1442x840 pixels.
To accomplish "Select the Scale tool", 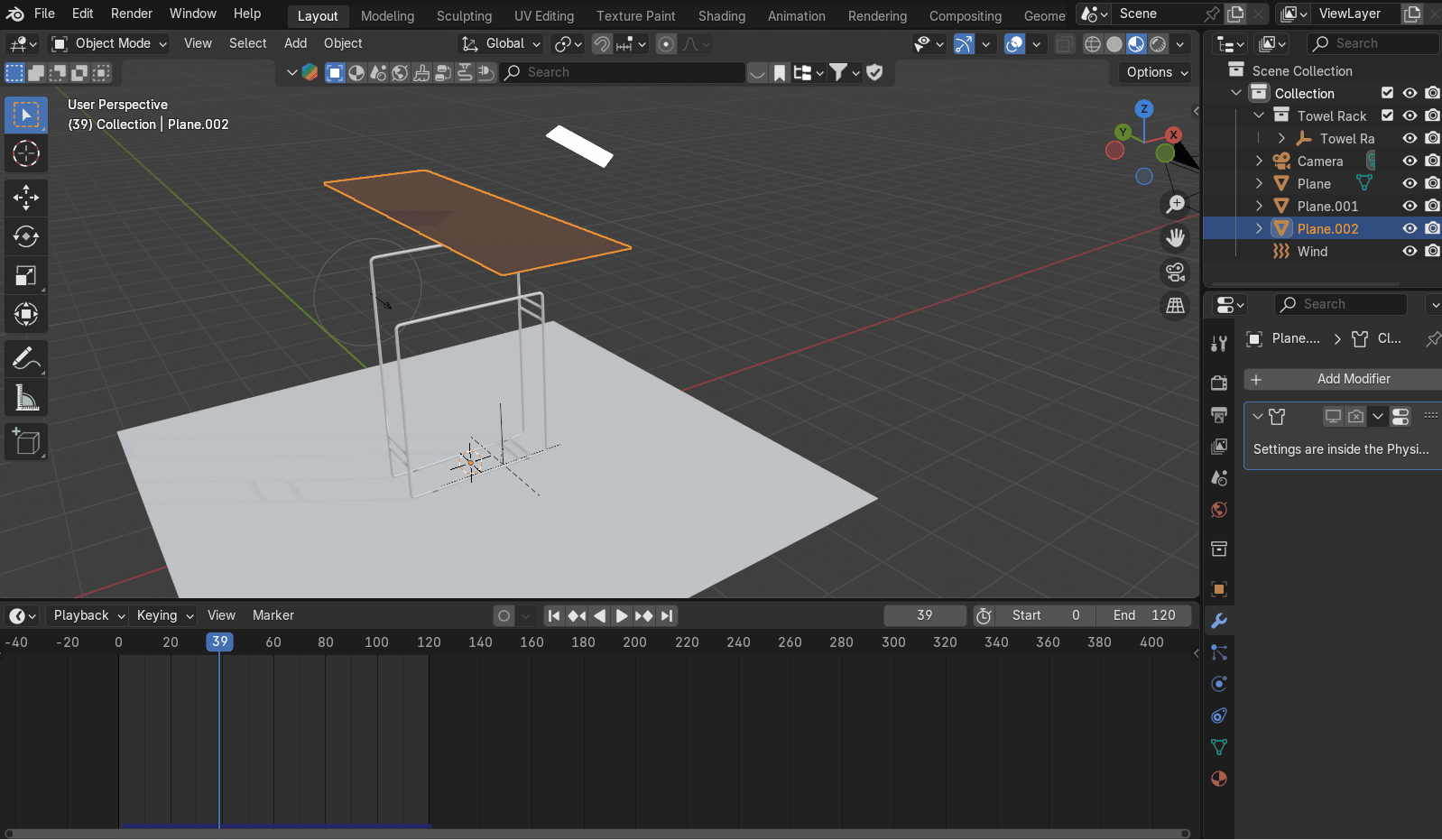I will point(25,276).
